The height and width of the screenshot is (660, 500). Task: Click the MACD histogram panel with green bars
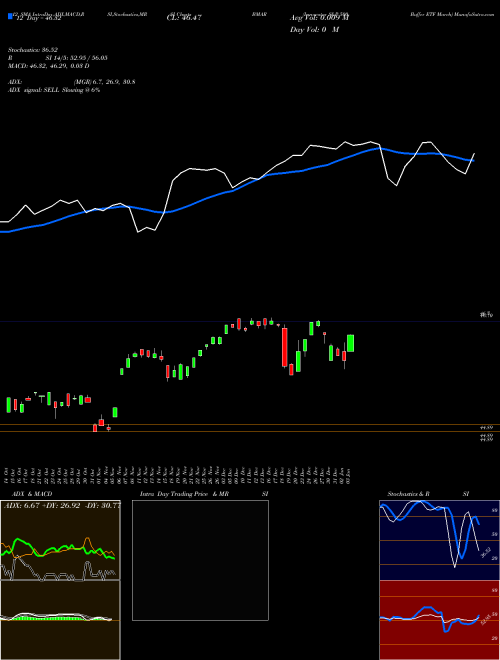60,620
